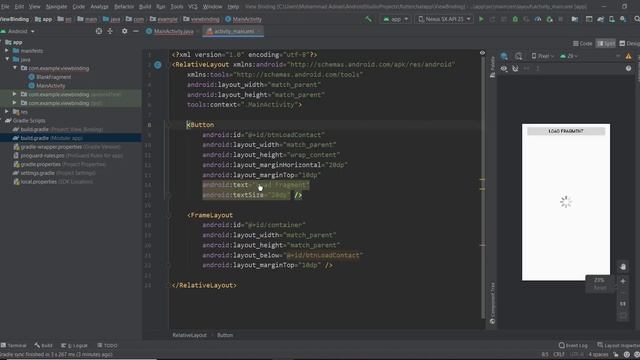Click the green Run app button
640x360 pixels.
pyautogui.click(x=481, y=19)
